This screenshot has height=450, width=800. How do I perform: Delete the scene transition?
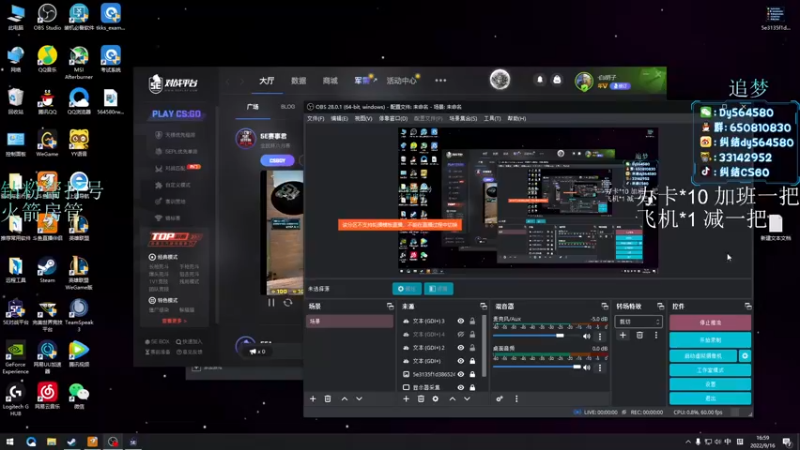pyautogui.click(x=639, y=335)
